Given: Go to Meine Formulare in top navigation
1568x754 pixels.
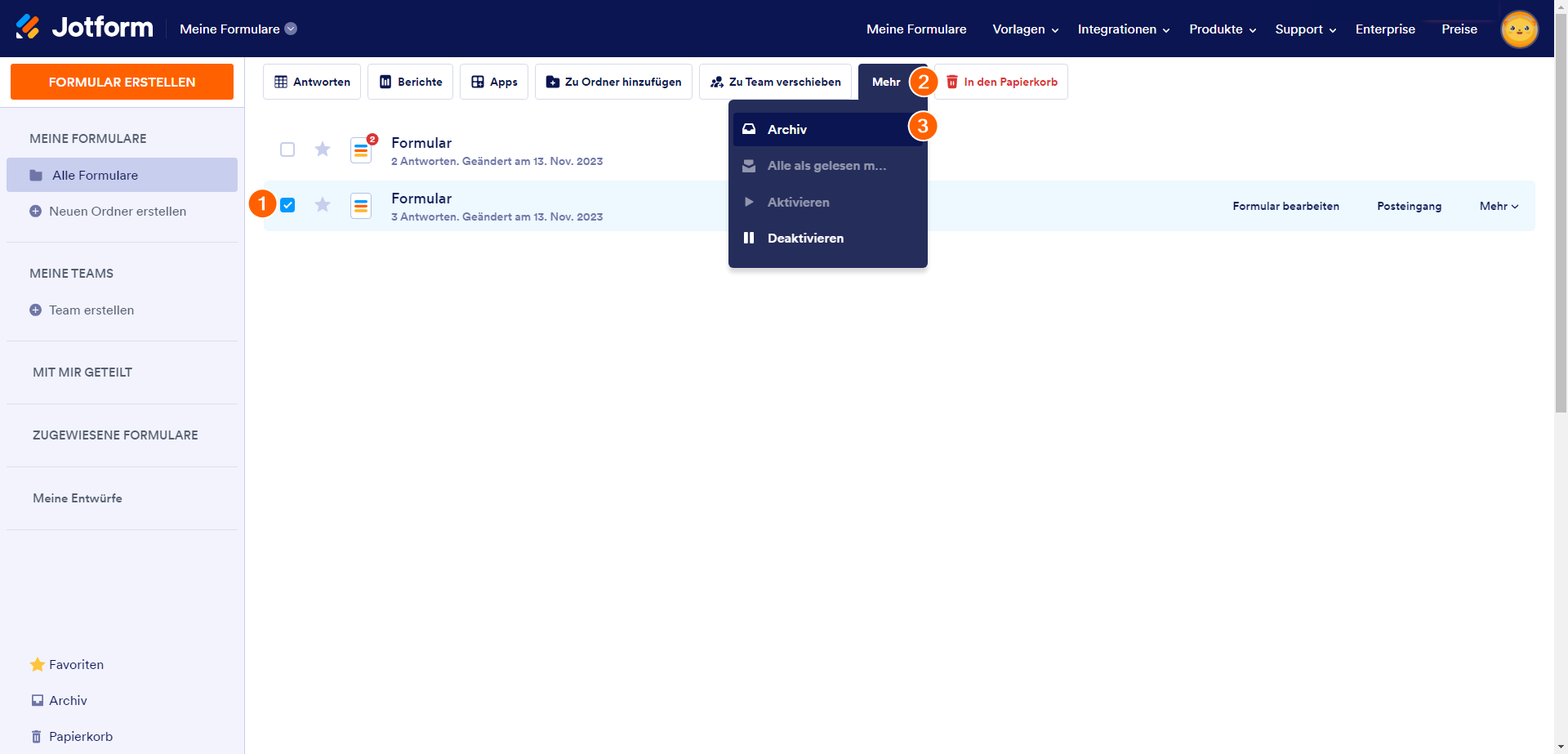Looking at the screenshot, I should (x=916, y=29).
